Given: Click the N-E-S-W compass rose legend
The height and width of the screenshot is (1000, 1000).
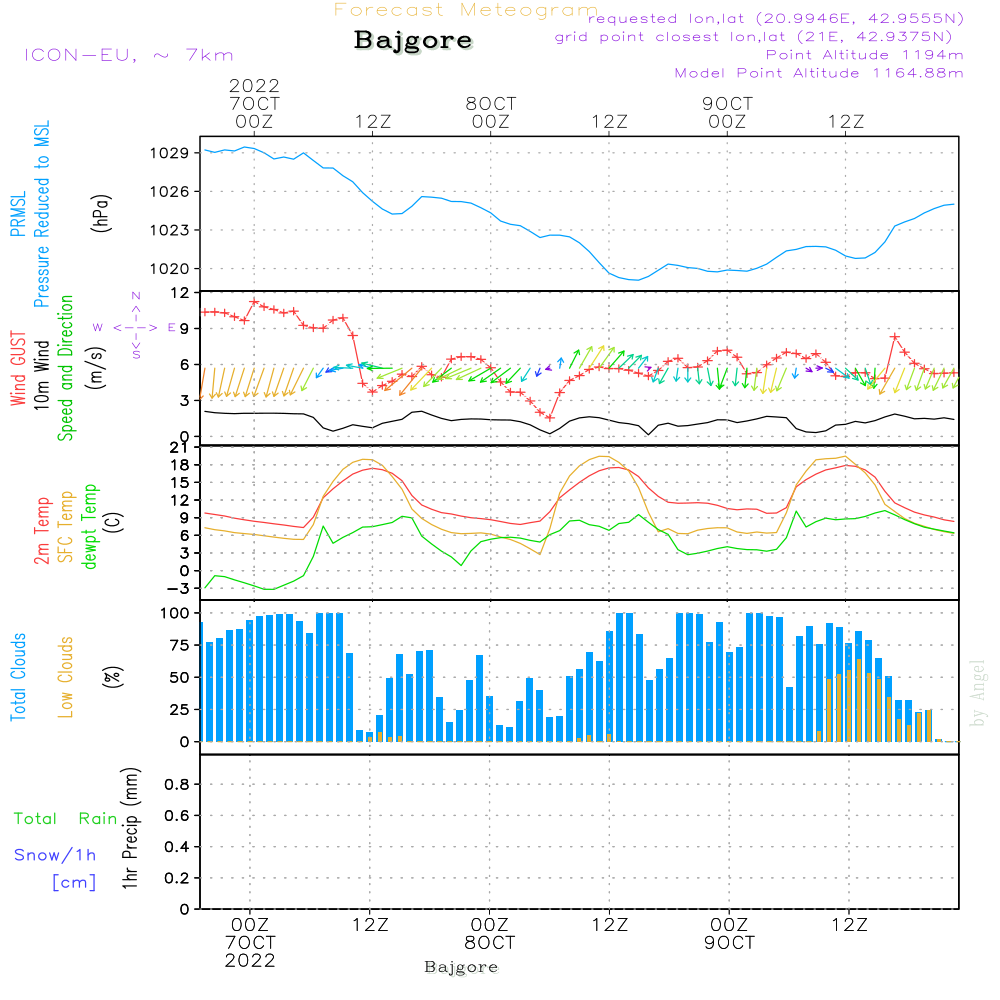Looking at the screenshot, I should (135, 327).
